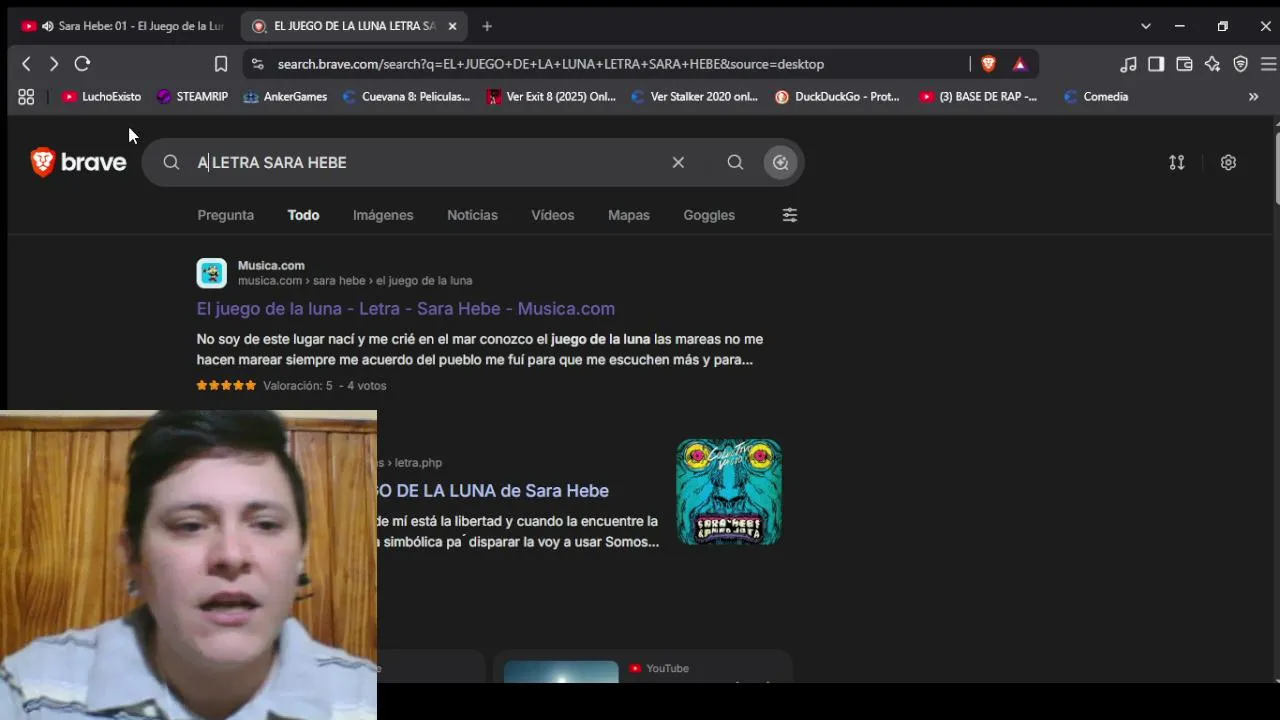1280x720 pixels.
Task: Open the browser main menu
Action: [1268, 64]
